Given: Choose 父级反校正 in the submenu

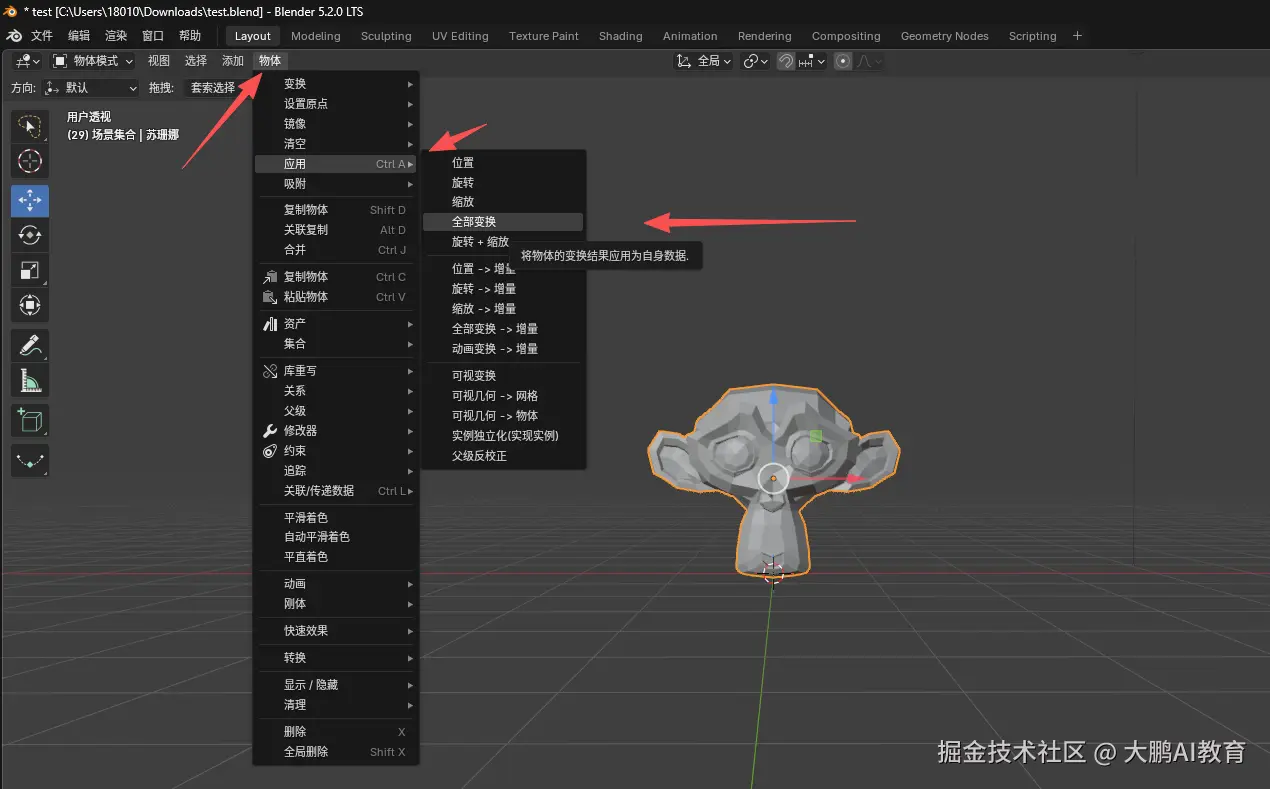Looking at the screenshot, I should (x=503, y=456).
